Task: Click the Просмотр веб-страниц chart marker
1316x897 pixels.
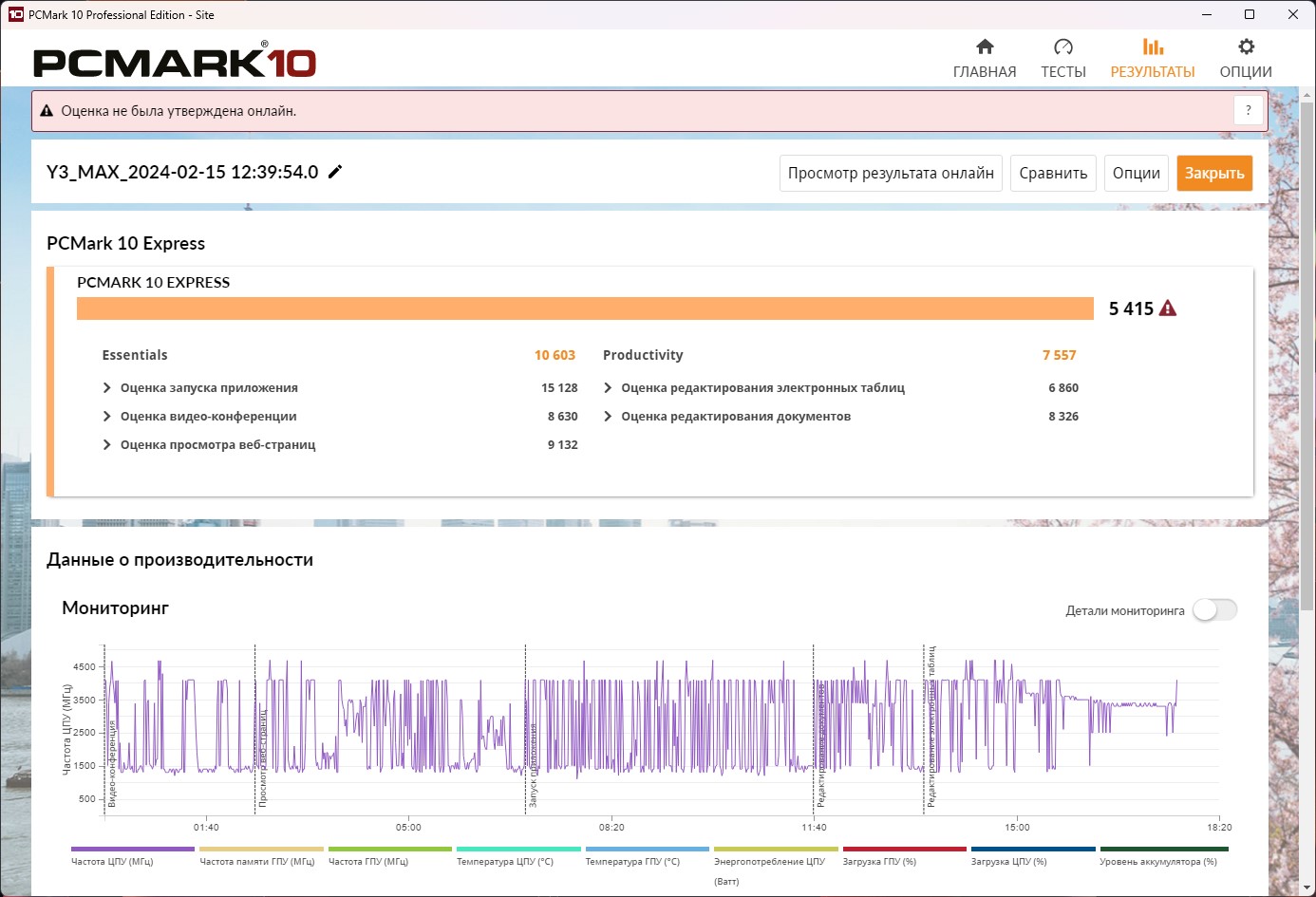Action: pos(263,757)
